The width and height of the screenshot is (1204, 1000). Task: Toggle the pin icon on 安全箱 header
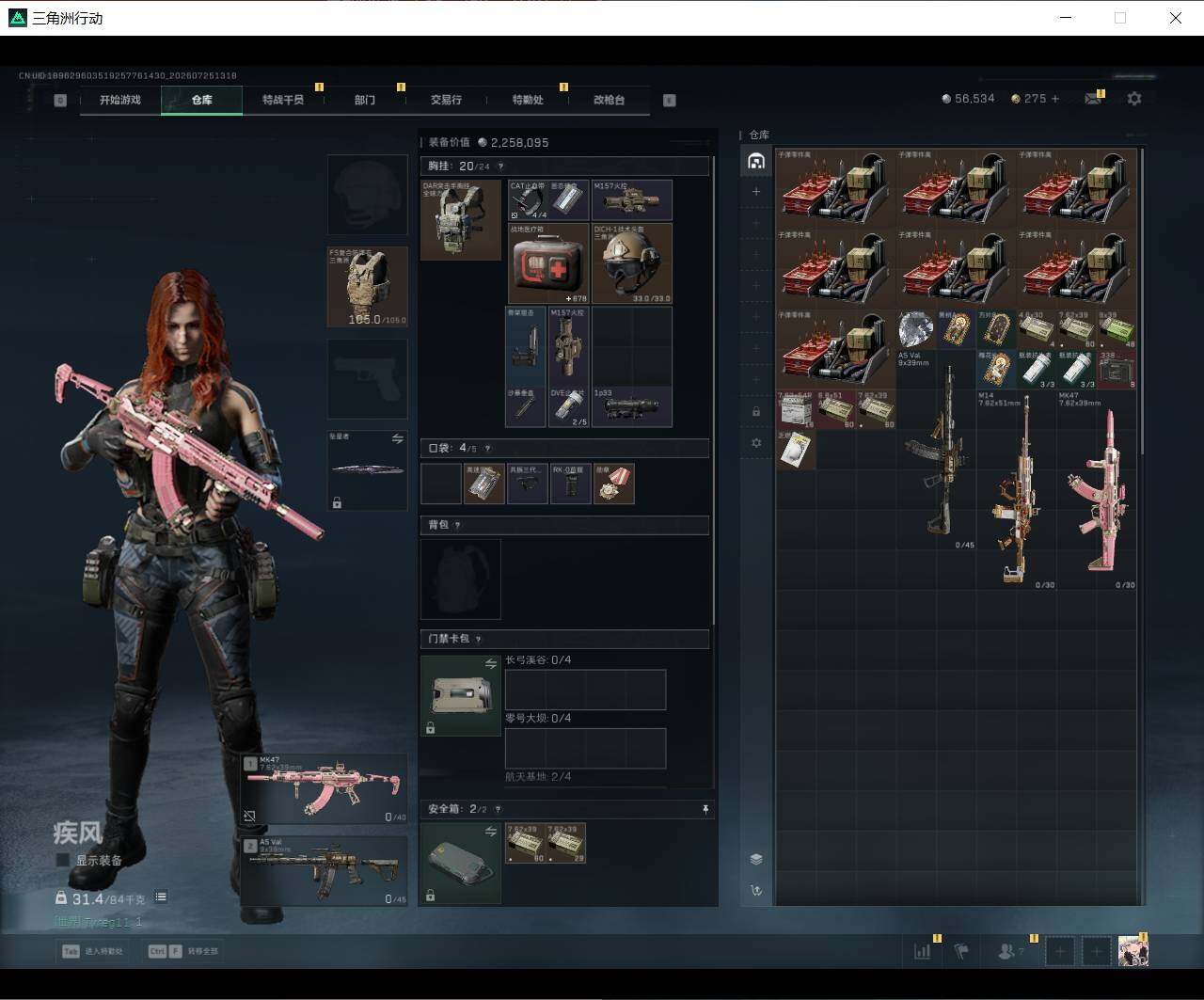coord(705,809)
